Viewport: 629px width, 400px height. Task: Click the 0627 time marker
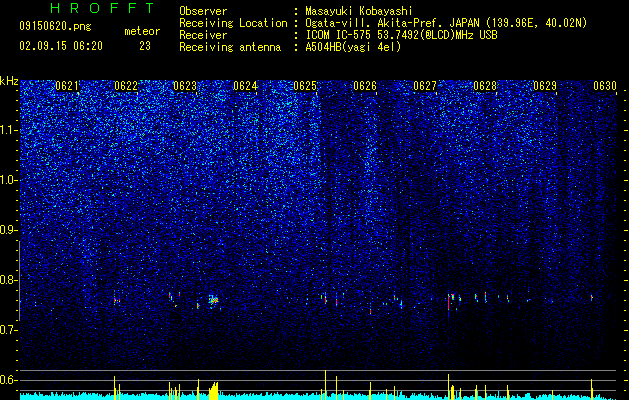(x=425, y=86)
